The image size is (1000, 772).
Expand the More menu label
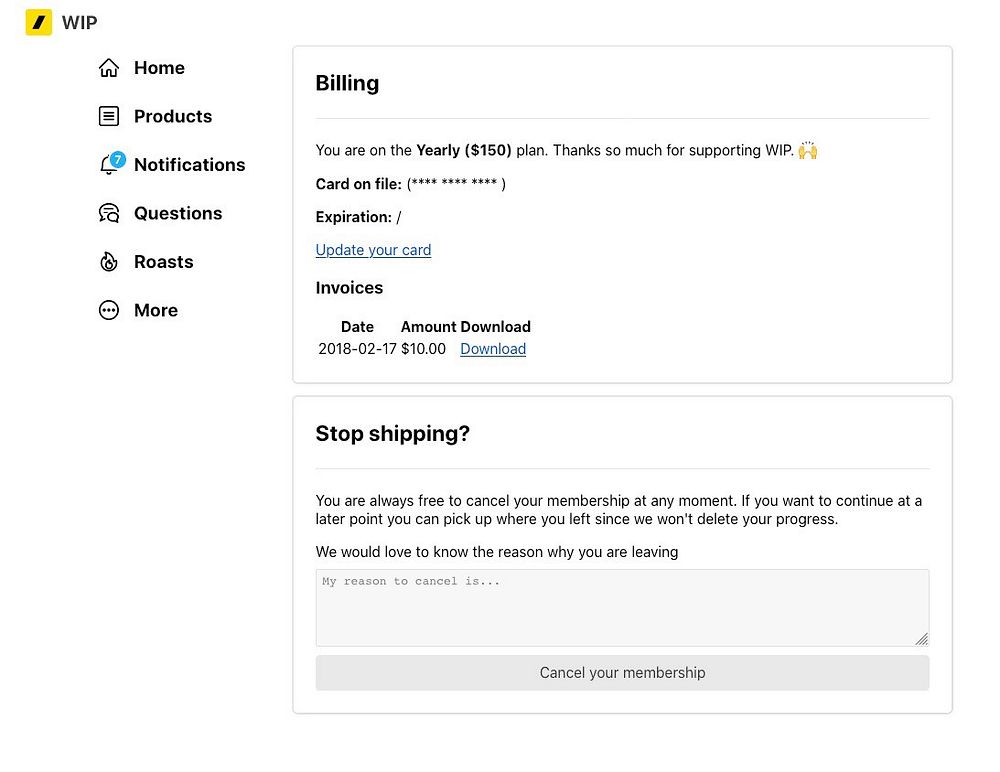coord(156,310)
